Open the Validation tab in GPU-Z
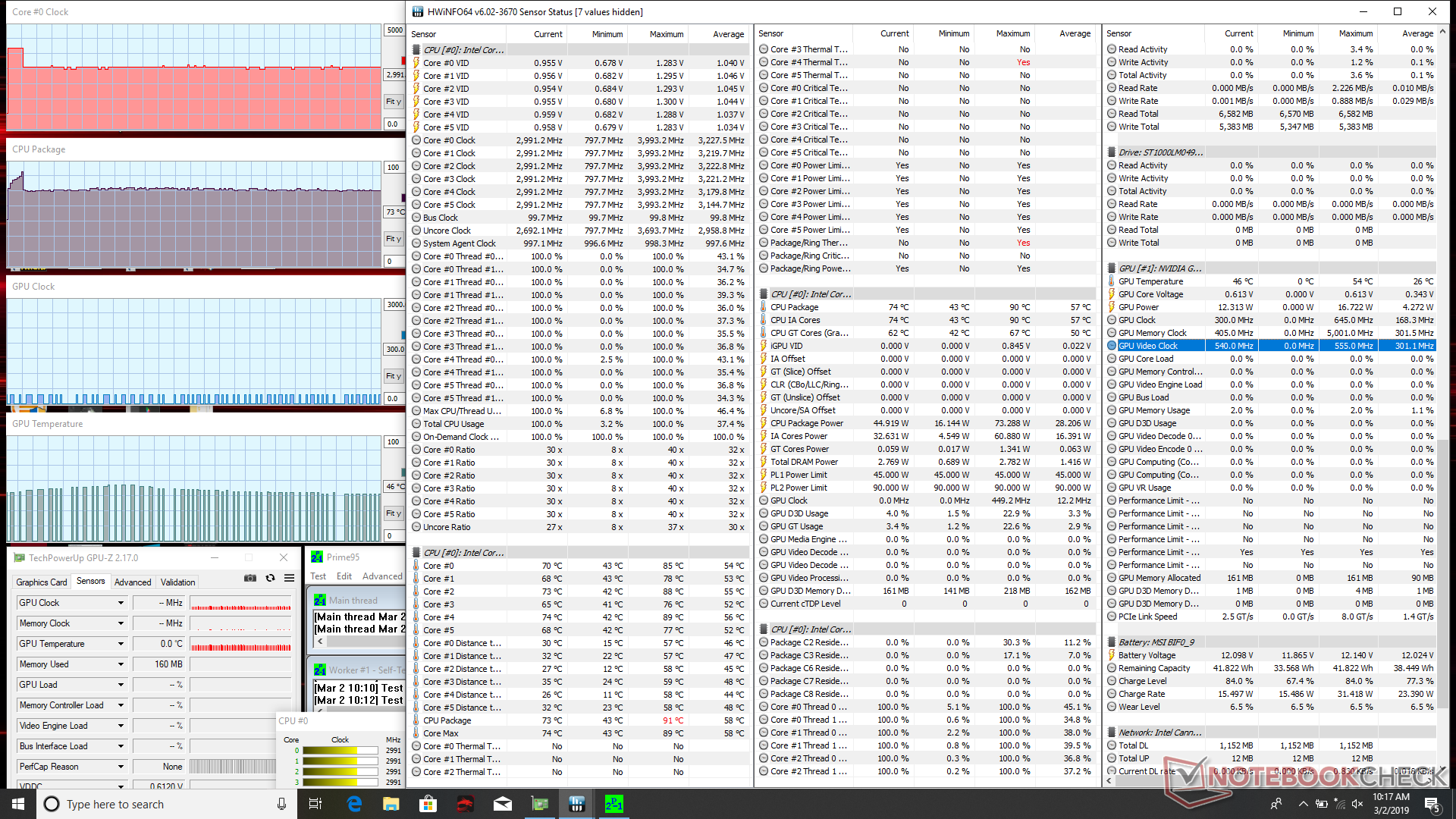This screenshot has width=1456, height=819. pos(177,582)
